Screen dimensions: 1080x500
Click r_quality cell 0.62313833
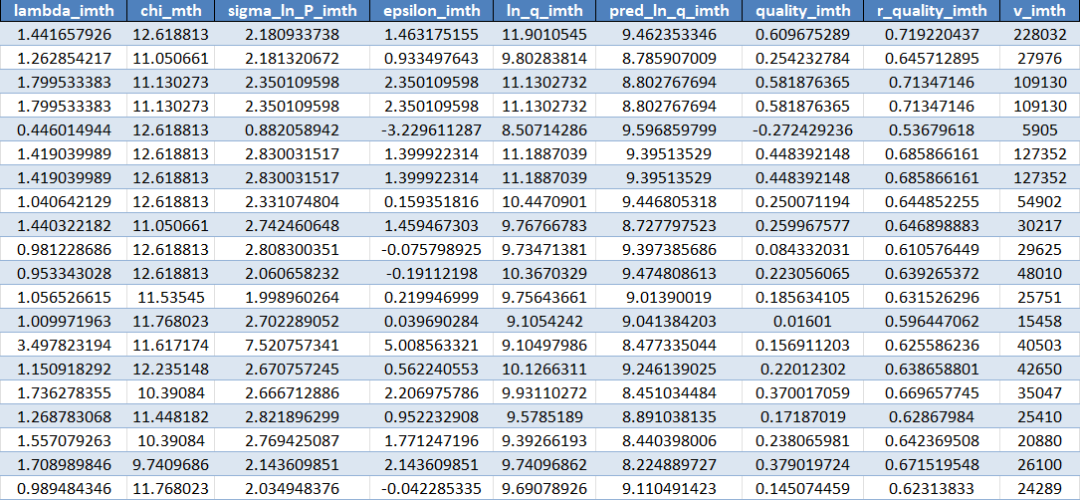(x=931, y=486)
